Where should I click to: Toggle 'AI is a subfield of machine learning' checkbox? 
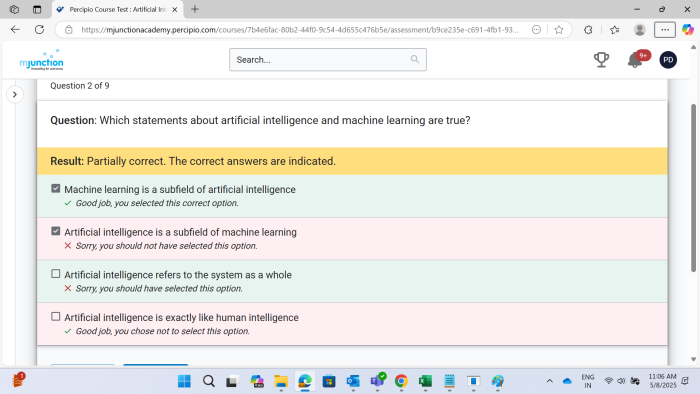55,231
